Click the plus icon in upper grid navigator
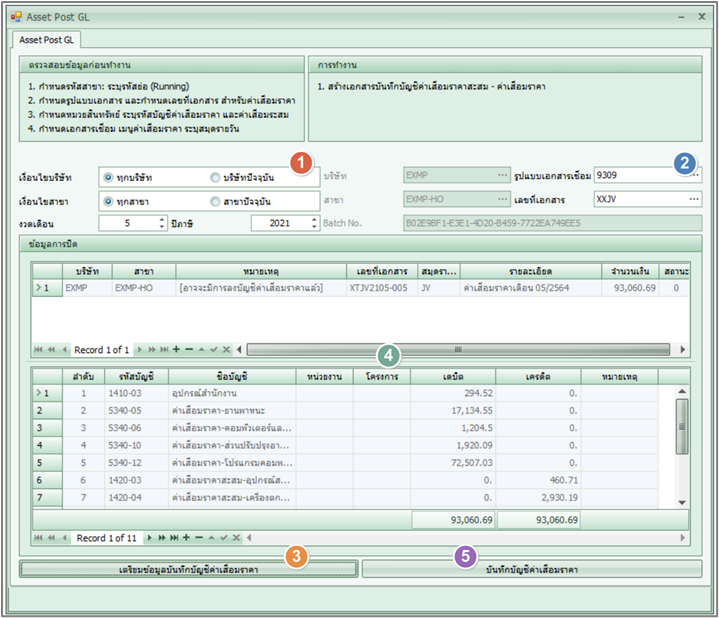This screenshot has width=719, height=618. [176, 350]
